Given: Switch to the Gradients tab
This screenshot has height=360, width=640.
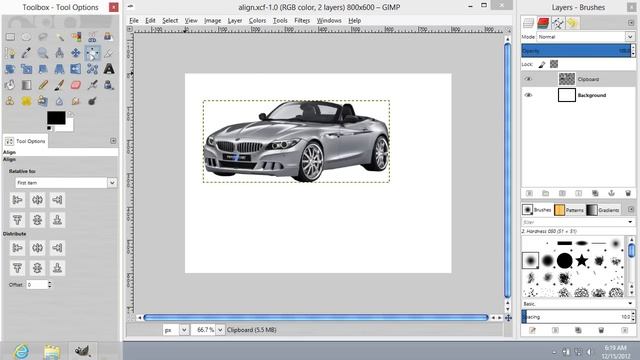Looking at the screenshot, I should click(603, 210).
